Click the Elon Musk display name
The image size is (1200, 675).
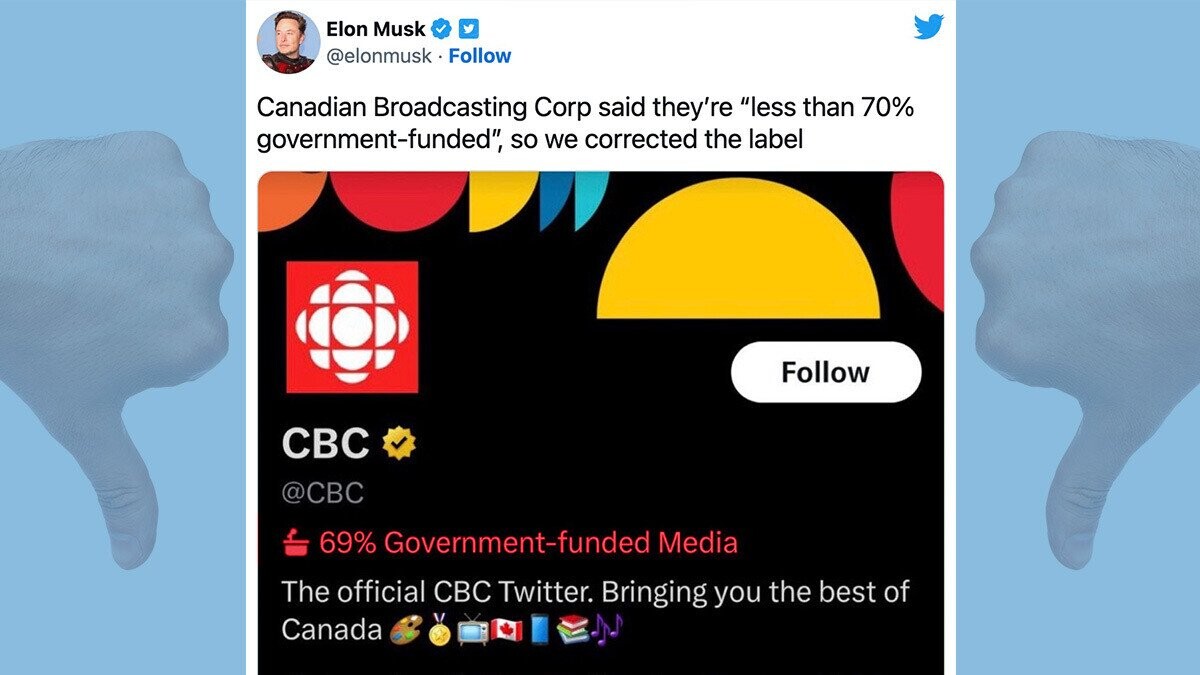coord(375,28)
